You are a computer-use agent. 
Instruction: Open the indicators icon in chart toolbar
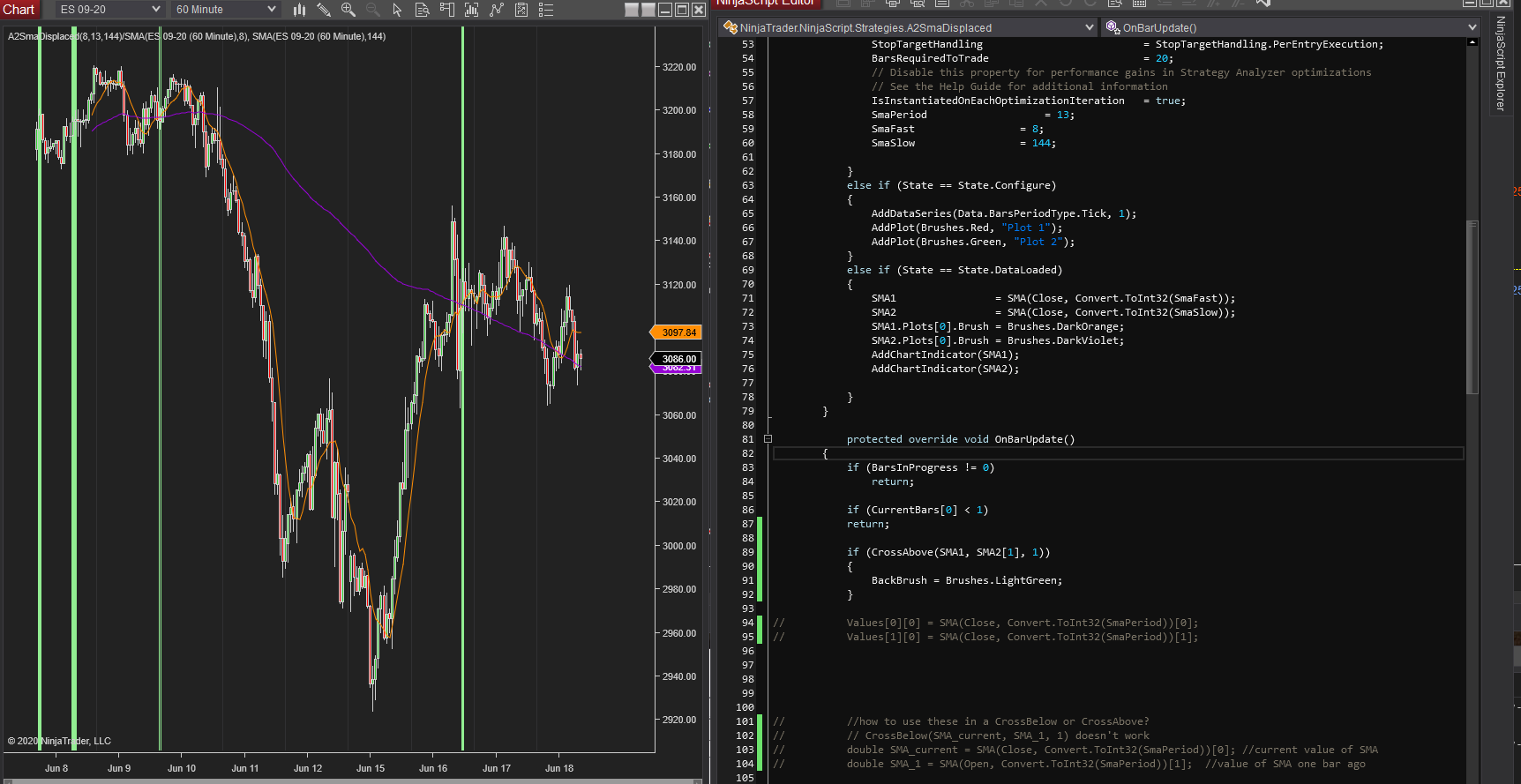coord(497,10)
